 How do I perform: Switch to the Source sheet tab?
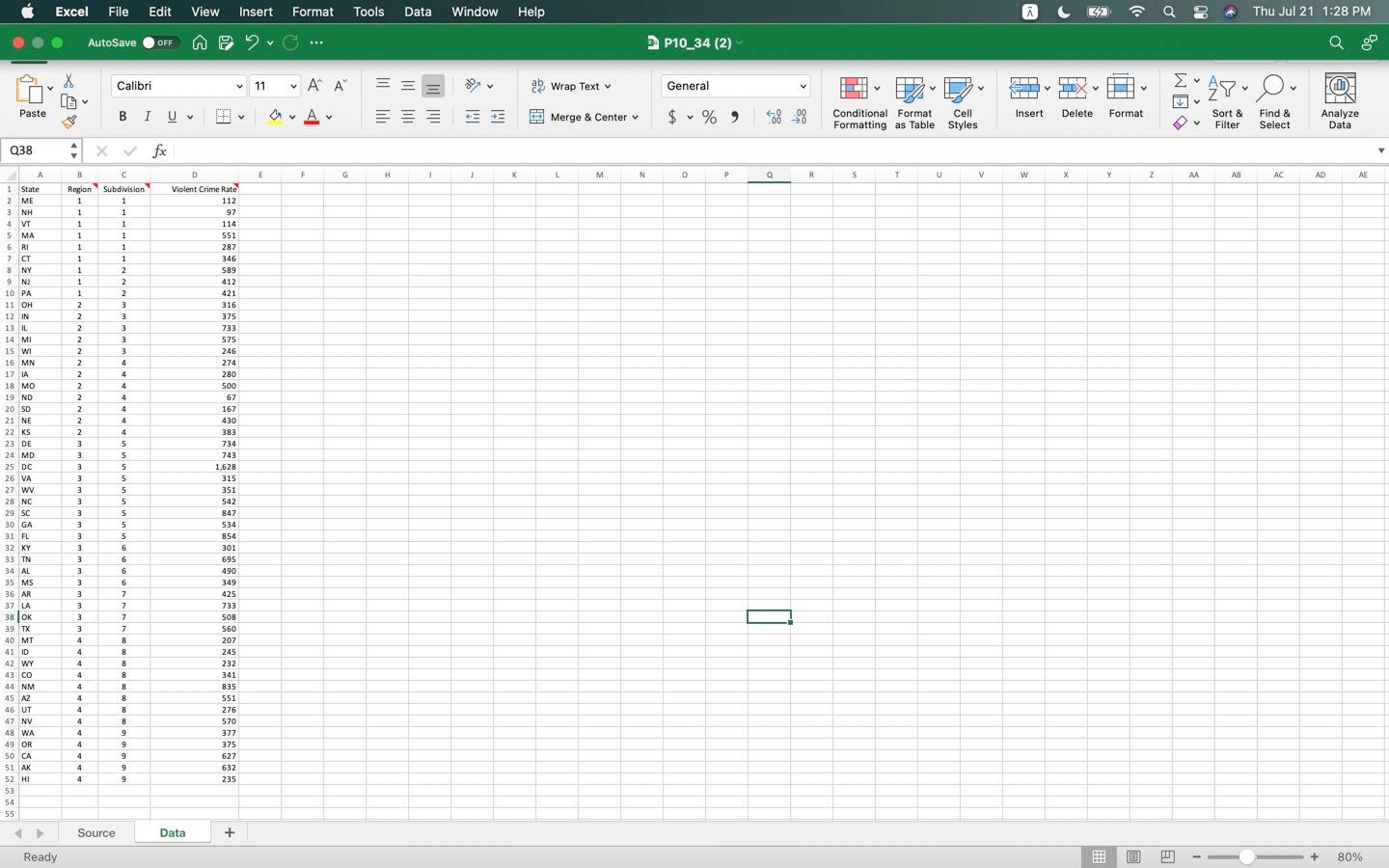point(96,832)
